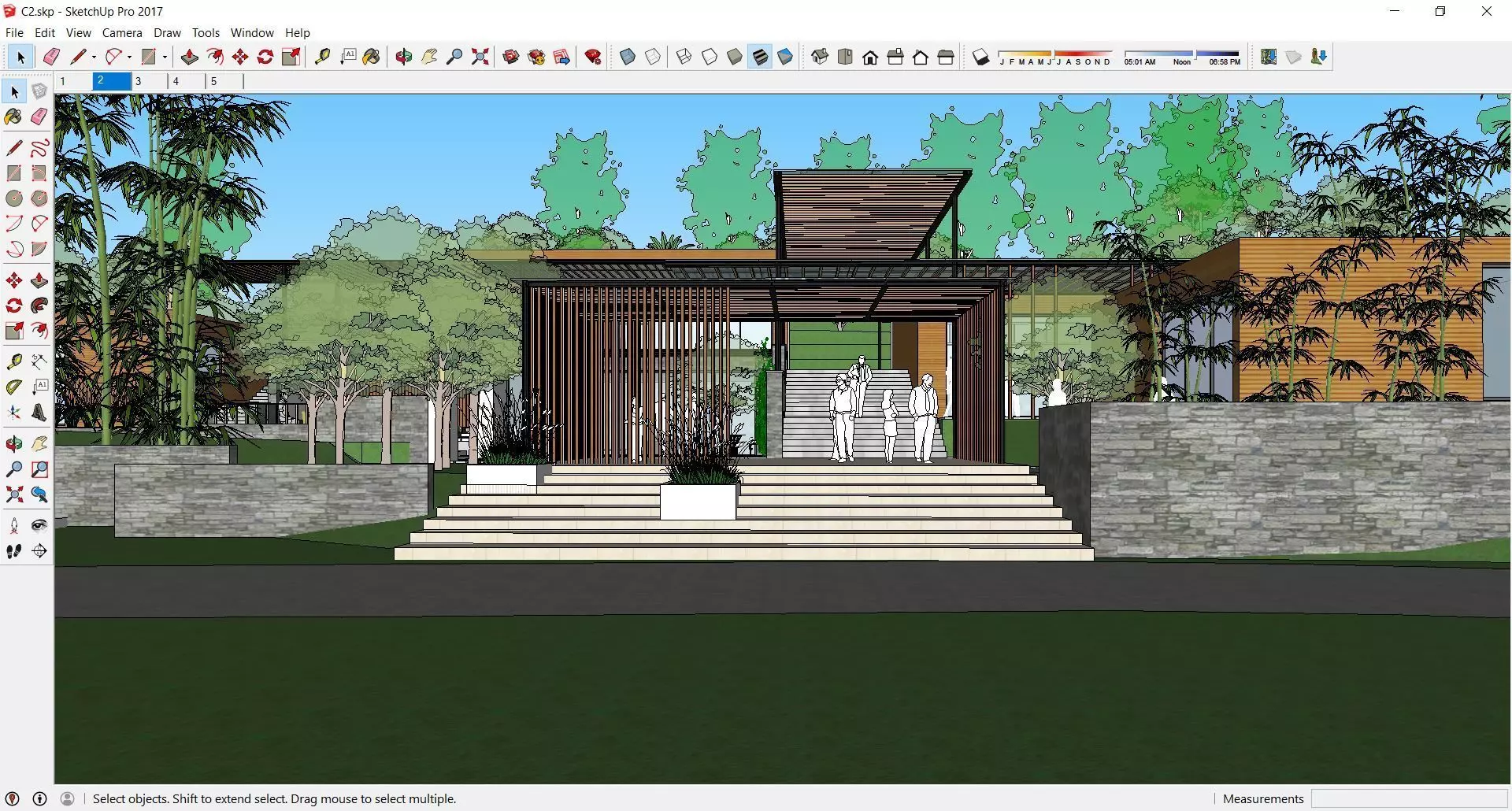Toggle Back Edges style
Image resolution: width=1512 pixels, height=811 pixels.
tap(653, 57)
